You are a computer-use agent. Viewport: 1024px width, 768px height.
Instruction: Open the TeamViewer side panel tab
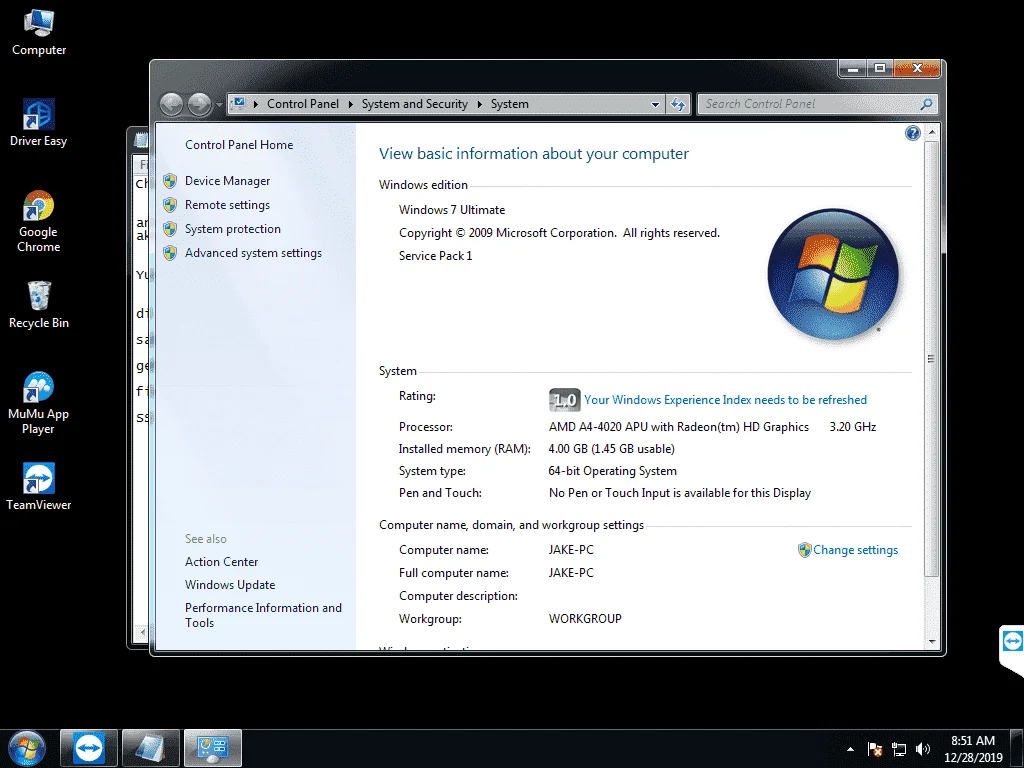click(1012, 648)
